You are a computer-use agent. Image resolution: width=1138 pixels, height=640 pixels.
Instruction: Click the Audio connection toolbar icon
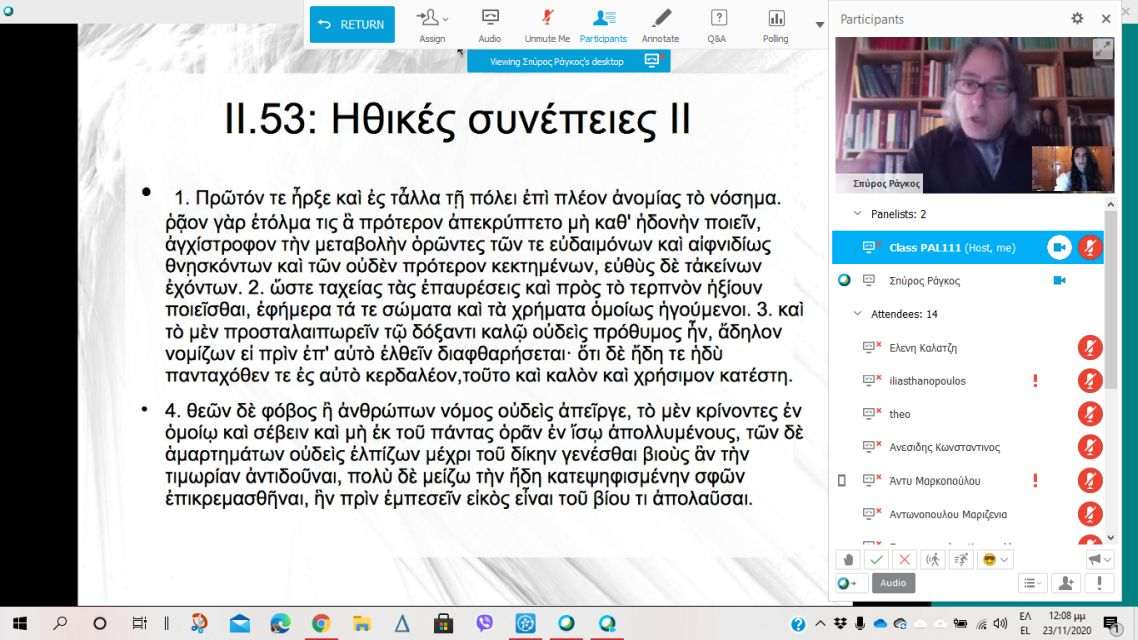pos(490,24)
